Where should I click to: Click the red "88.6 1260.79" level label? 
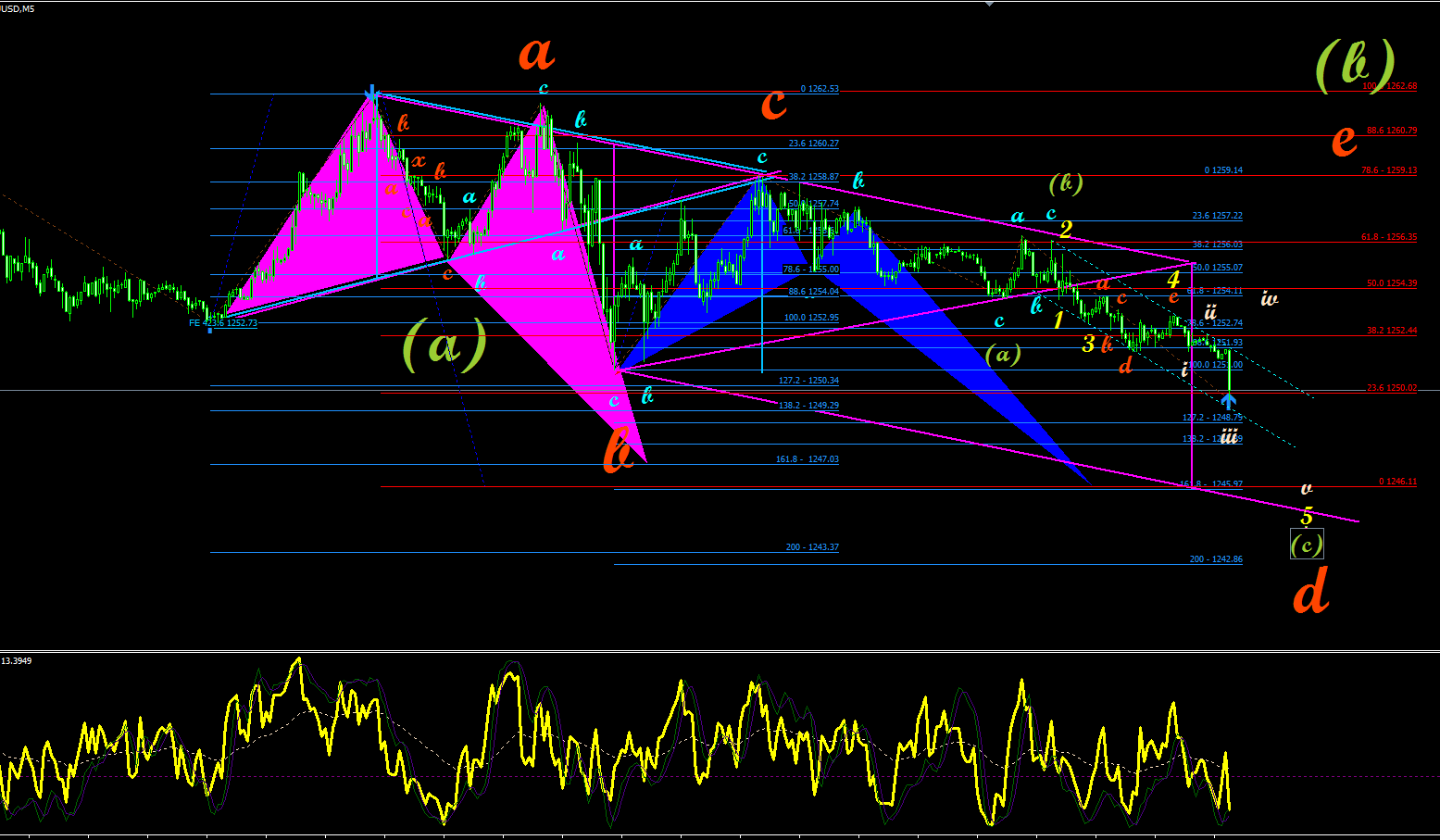(x=1392, y=131)
